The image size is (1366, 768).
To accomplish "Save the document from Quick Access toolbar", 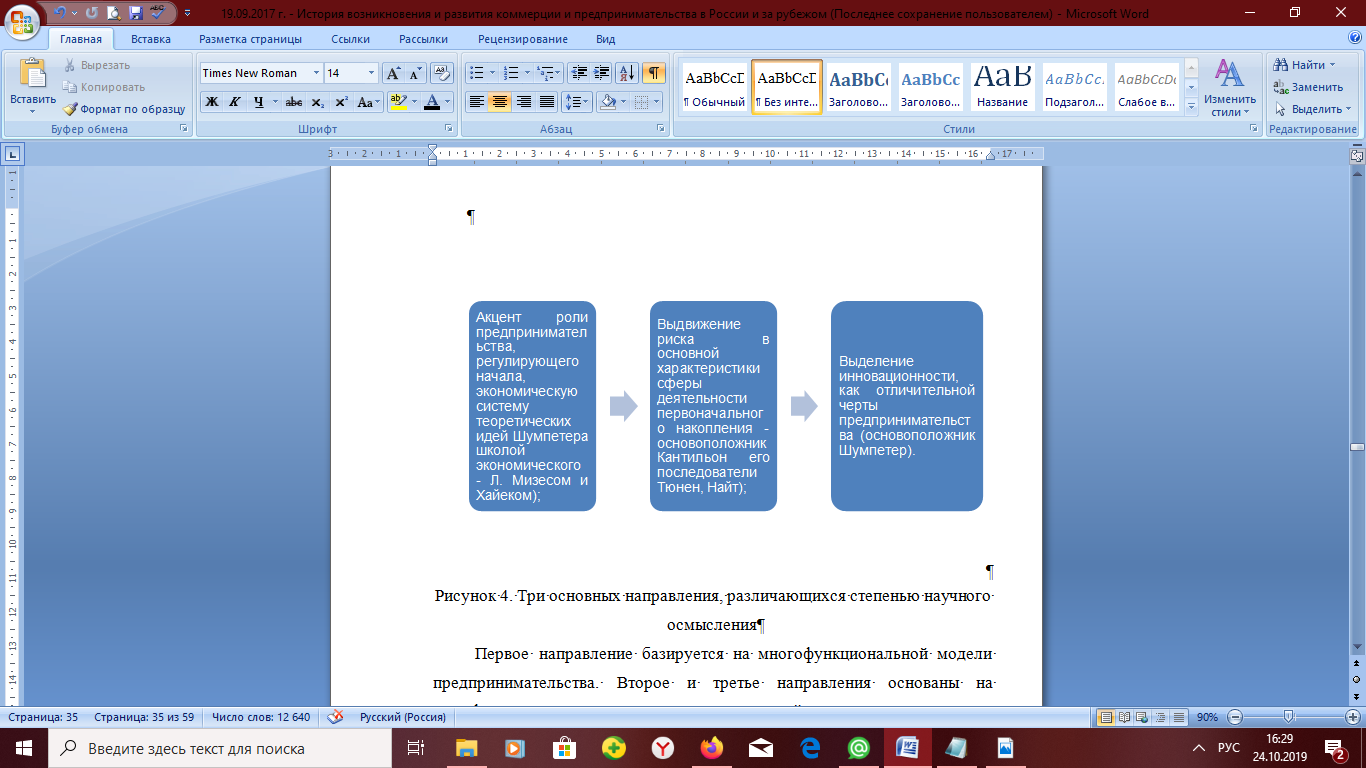I will click(x=136, y=14).
